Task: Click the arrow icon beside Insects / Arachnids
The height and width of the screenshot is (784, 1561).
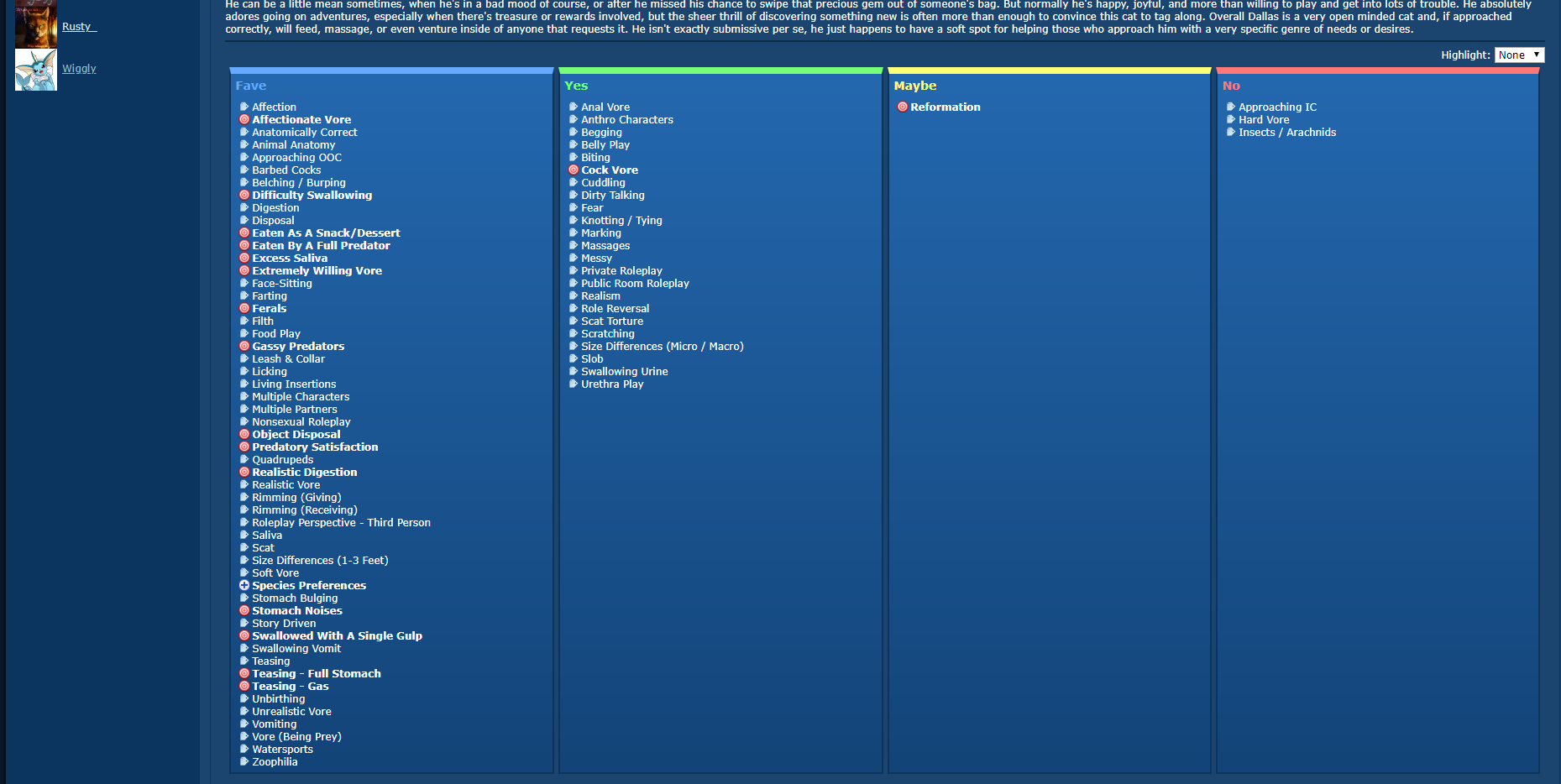Action: [1231, 132]
